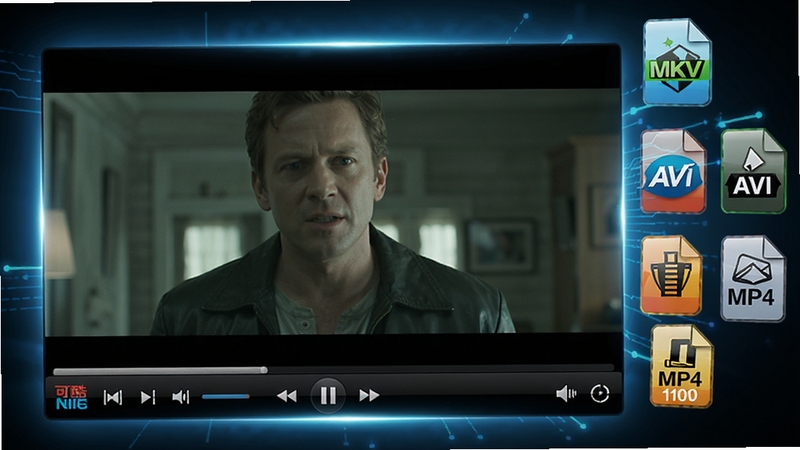Select the yellow MP4 1100 file icon
This screenshot has height=450, width=800.
point(681,366)
